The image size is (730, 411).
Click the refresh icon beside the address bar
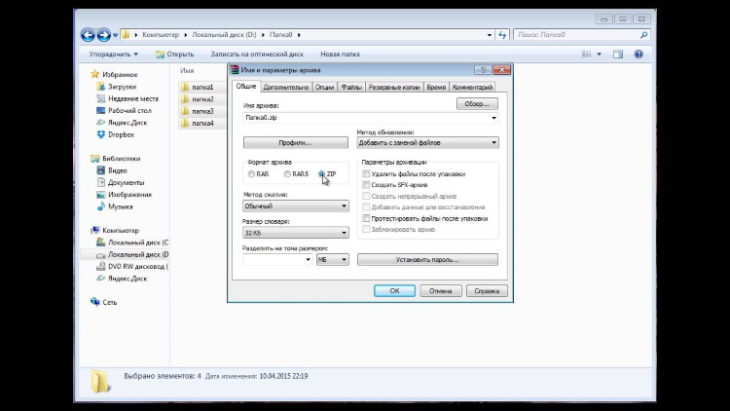point(502,35)
